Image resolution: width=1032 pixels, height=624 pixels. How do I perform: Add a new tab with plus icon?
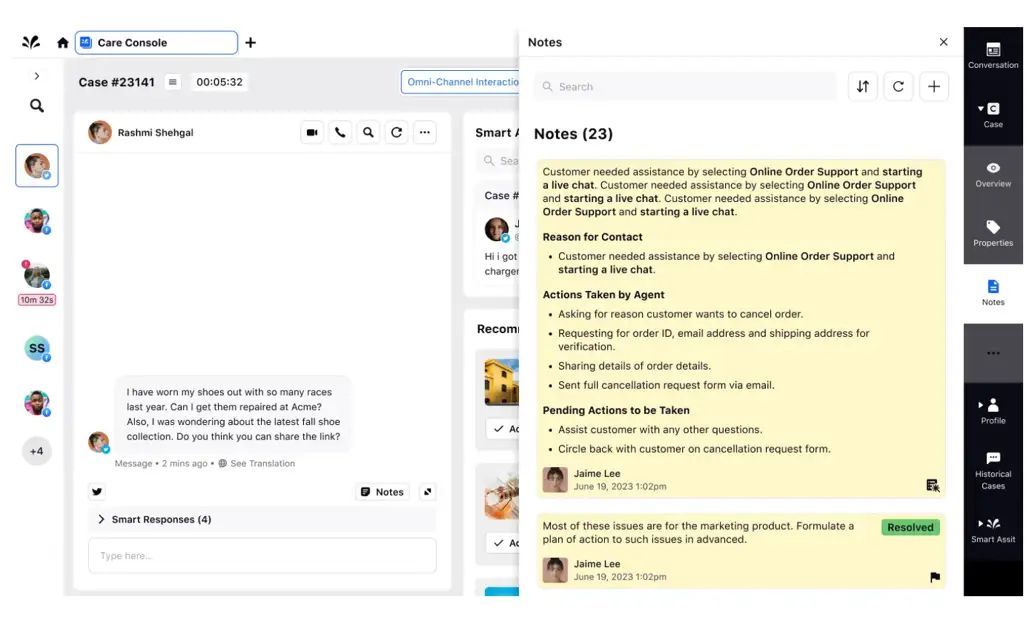251,43
